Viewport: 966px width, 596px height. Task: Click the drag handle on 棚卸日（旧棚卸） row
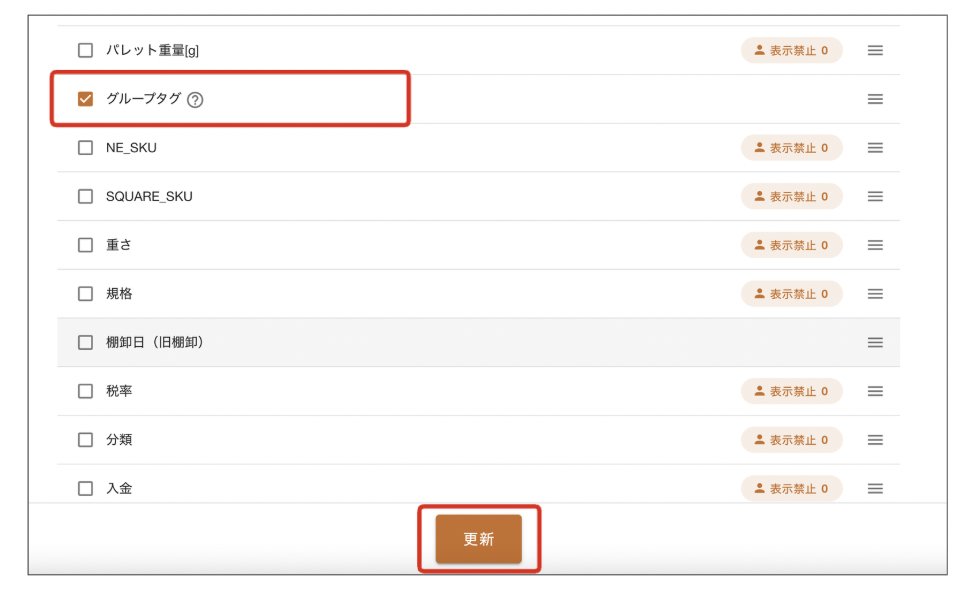875,342
